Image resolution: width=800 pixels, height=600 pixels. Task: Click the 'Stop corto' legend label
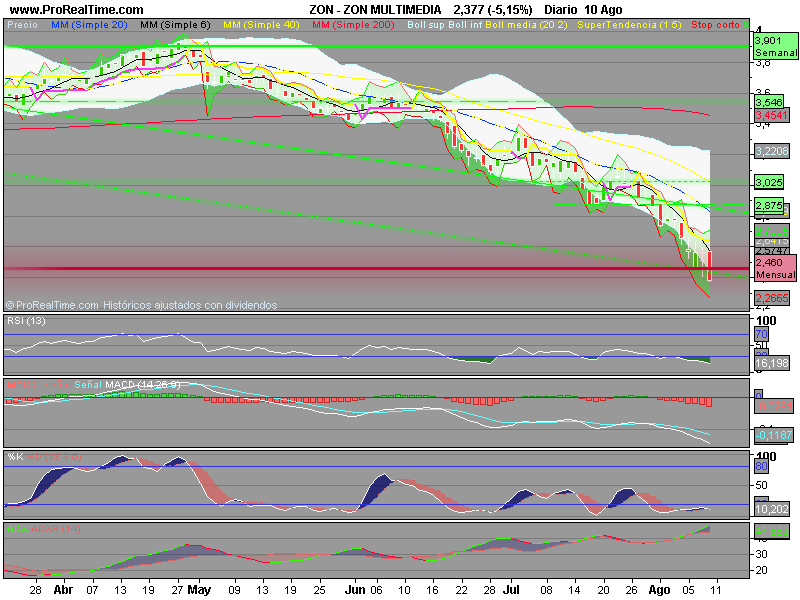click(x=715, y=24)
